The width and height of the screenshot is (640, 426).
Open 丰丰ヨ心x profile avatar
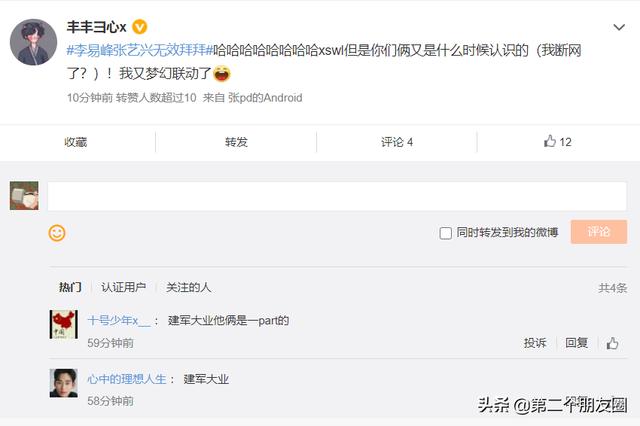[33, 42]
